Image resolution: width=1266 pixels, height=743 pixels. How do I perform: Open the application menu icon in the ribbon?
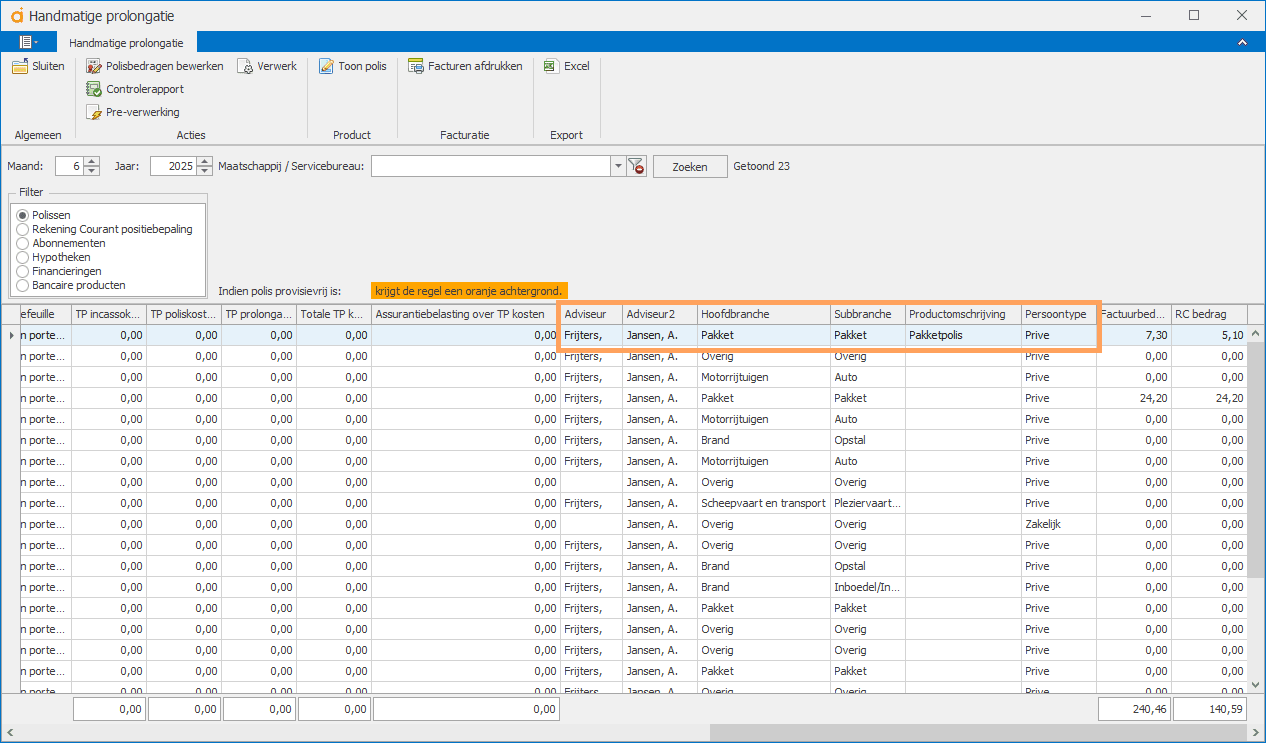tap(29, 42)
